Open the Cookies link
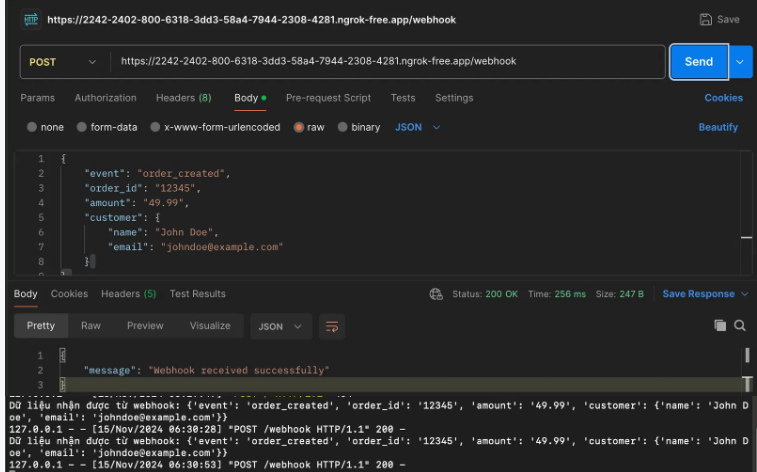 click(x=723, y=98)
